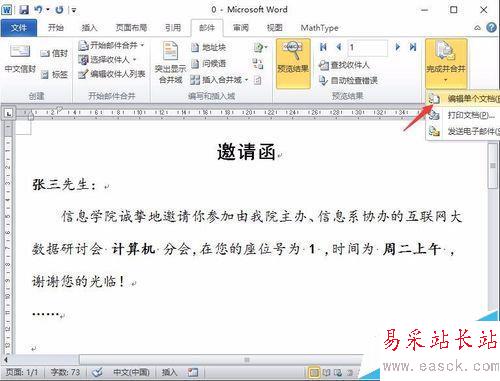Click 查找收件人 (Find Recipient)
Viewport: 500px width, 381px height.
tap(344, 65)
